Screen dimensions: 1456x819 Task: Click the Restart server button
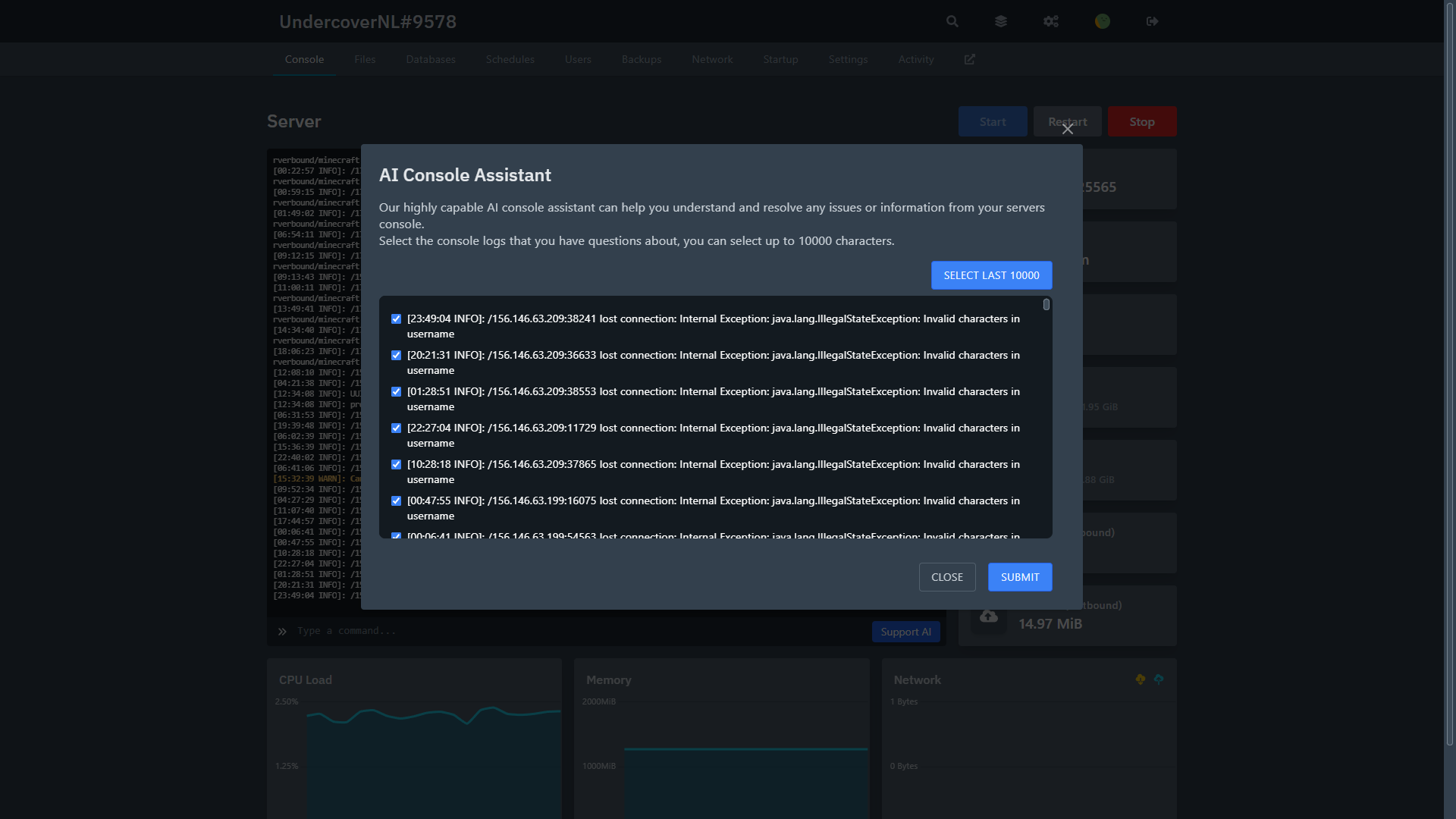point(1068,121)
